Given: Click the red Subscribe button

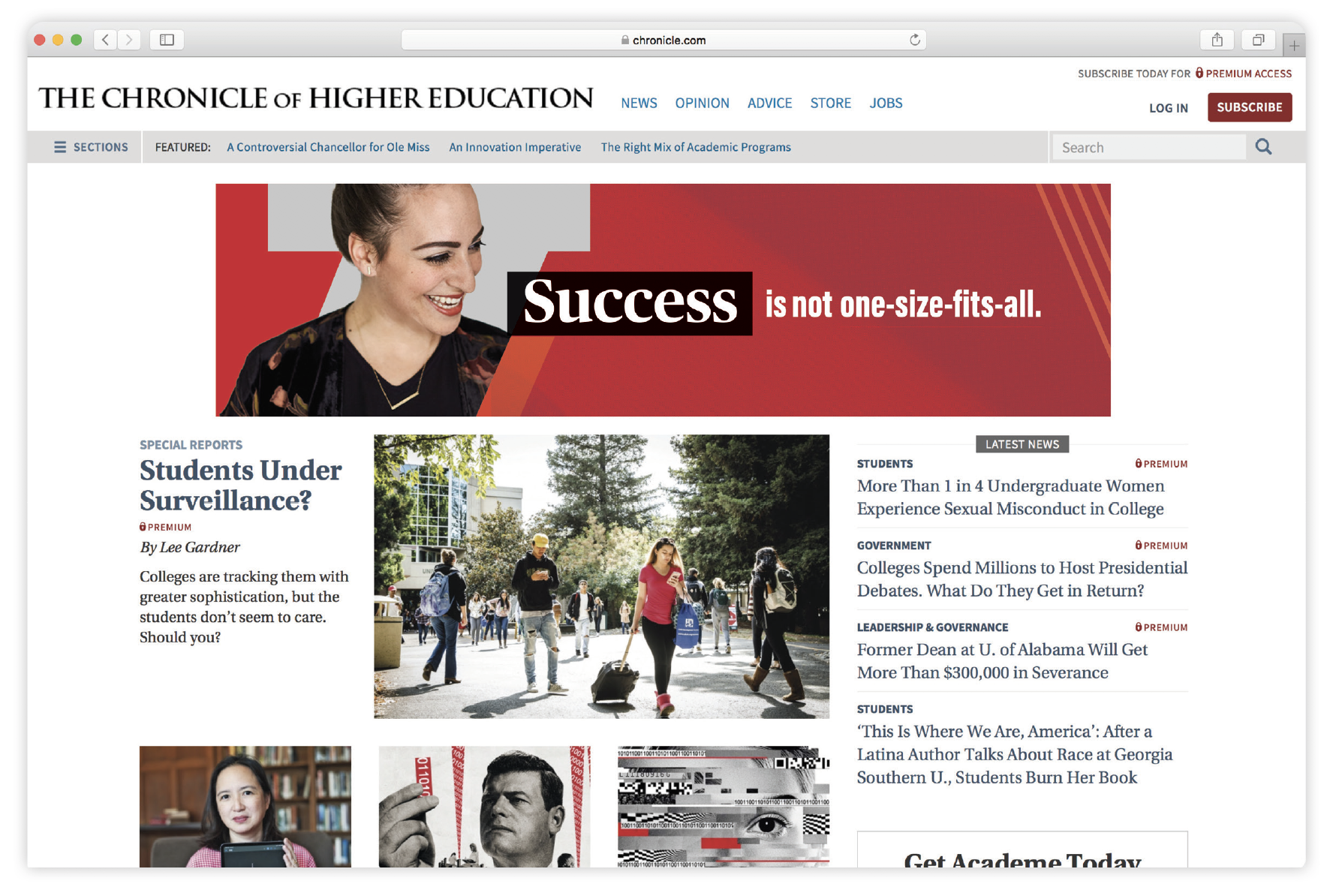Looking at the screenshot, I should coord(1249,107).
